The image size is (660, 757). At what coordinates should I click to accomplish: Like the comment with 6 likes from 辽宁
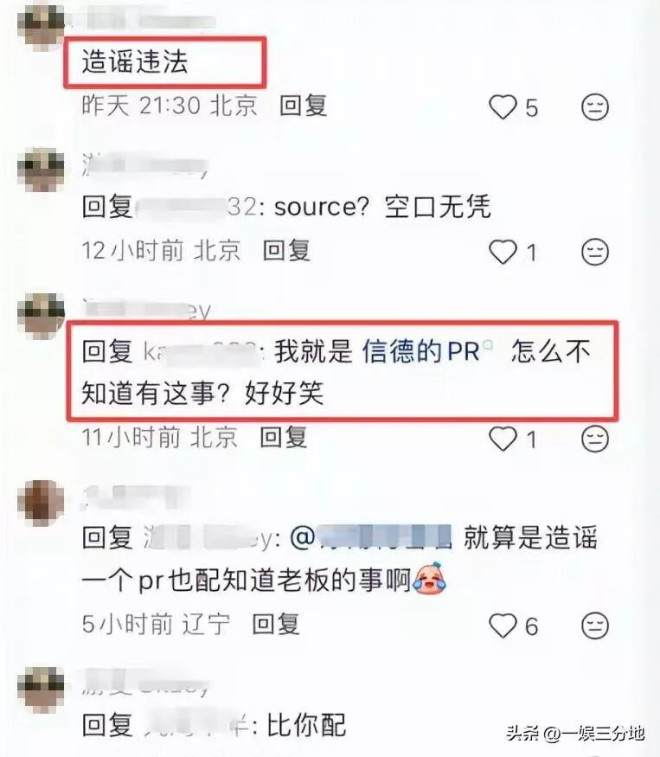pyautogui.click(x=503, y=626)
